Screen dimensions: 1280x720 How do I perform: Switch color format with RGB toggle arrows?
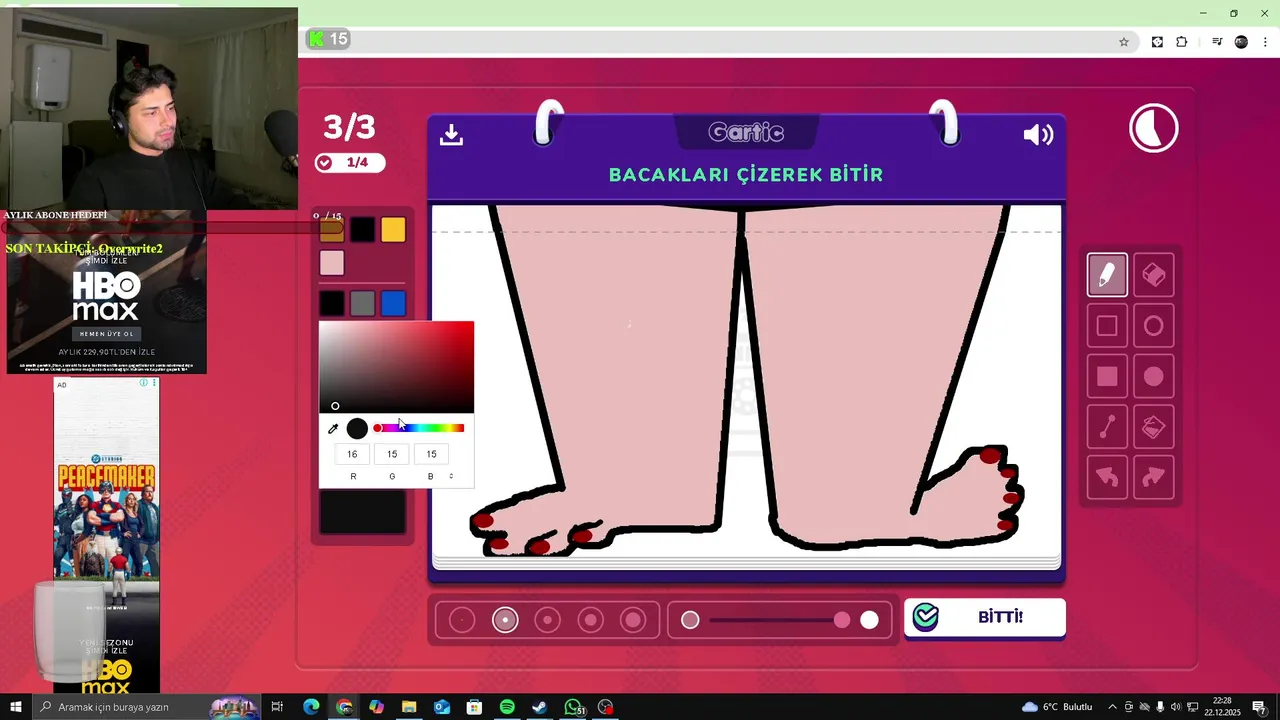pos(451,476)
